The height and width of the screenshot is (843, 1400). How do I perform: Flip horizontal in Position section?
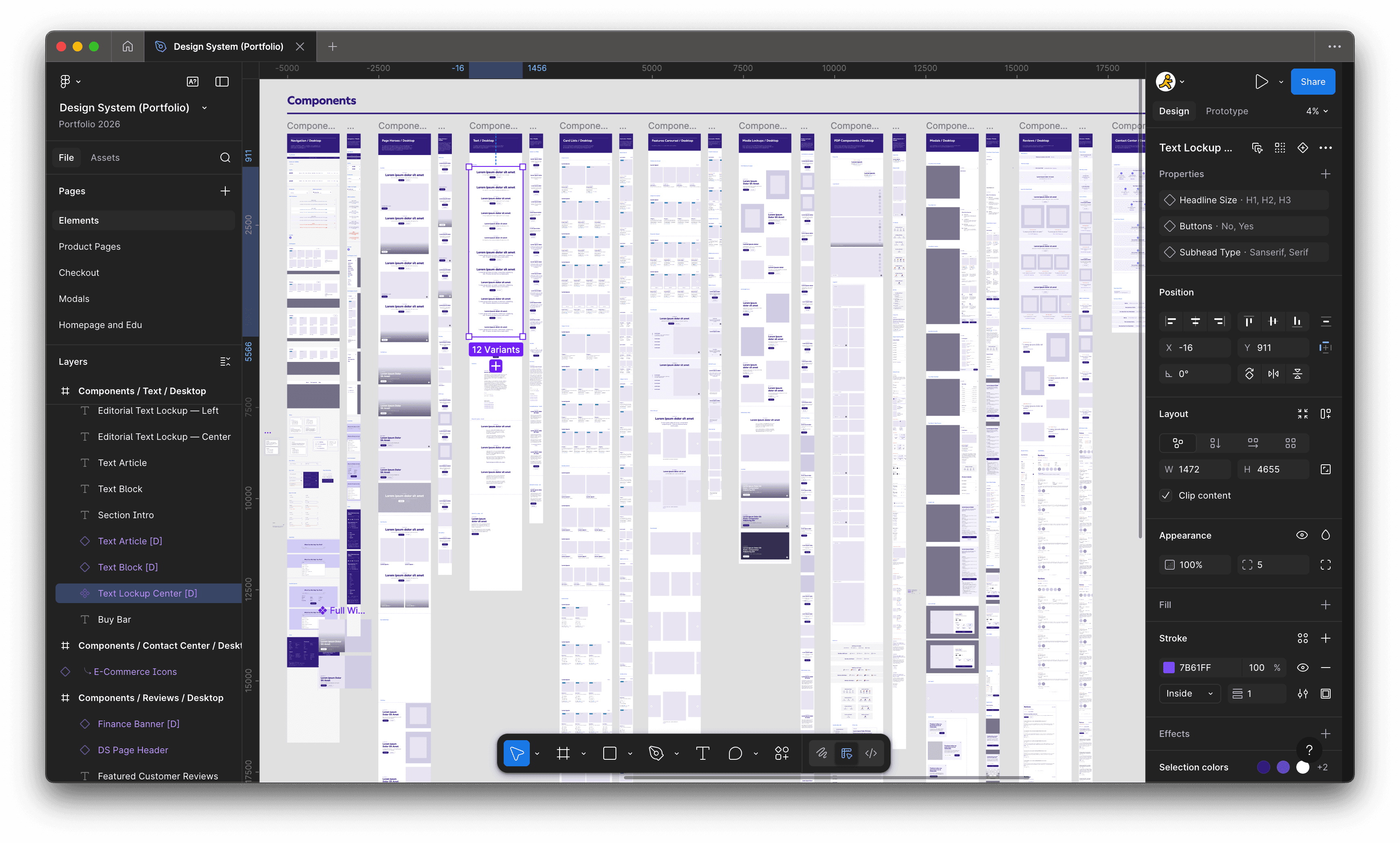[1273, 374]
